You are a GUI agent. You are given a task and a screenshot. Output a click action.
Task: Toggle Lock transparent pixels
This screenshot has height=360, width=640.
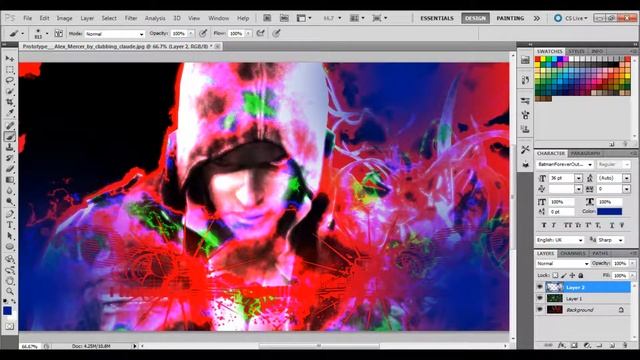coord(555,276)
